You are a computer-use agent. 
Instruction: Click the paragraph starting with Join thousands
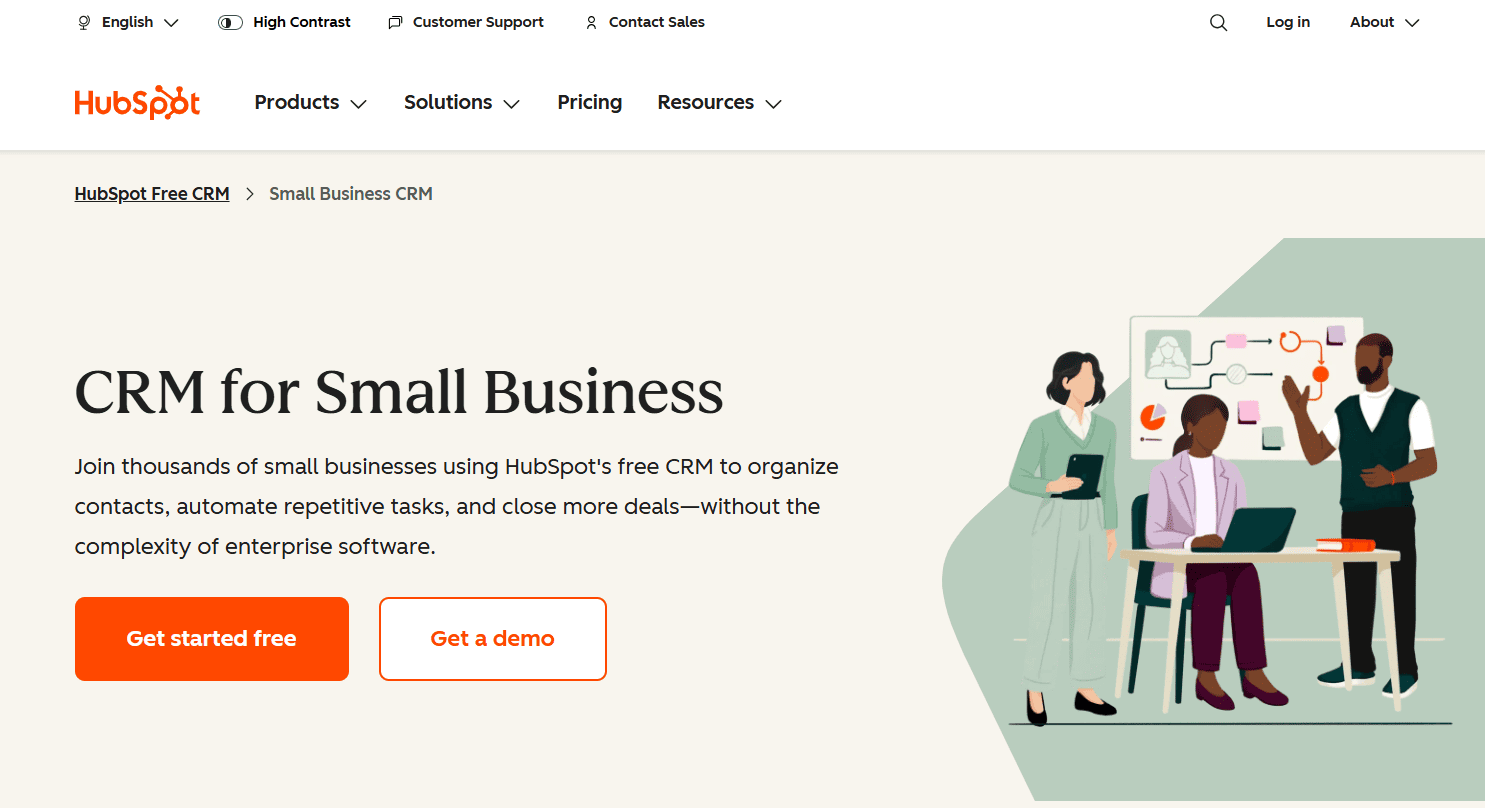(457, 507)
